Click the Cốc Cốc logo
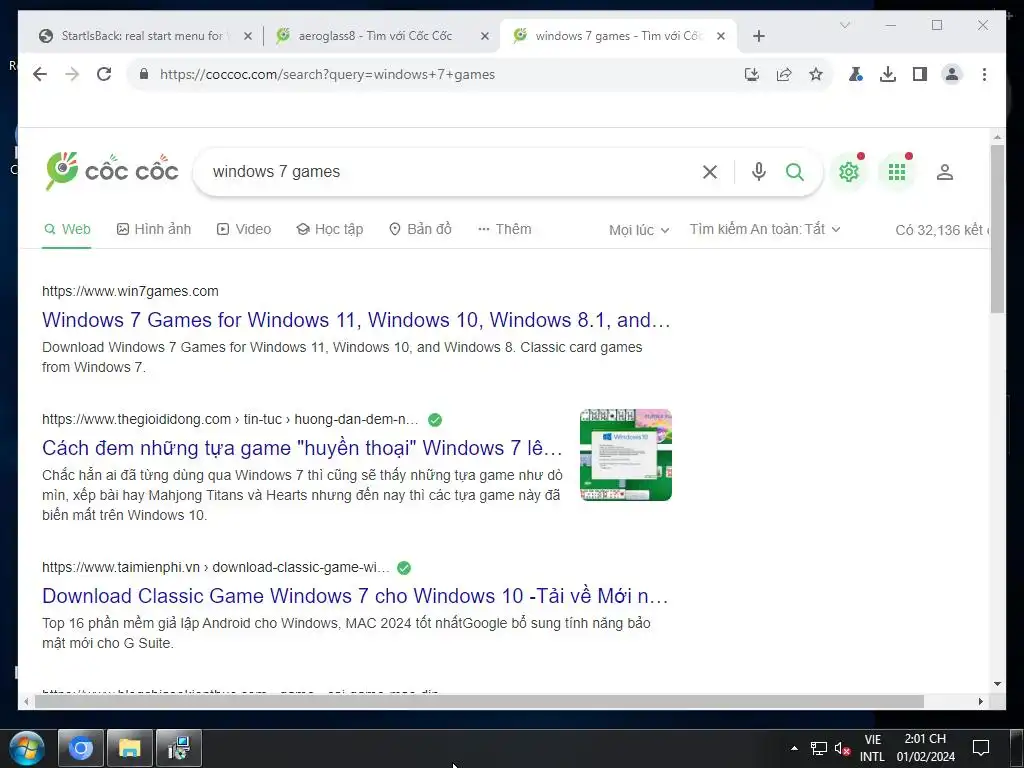This screenshot has height=768, width=1024. click(112, 171)
